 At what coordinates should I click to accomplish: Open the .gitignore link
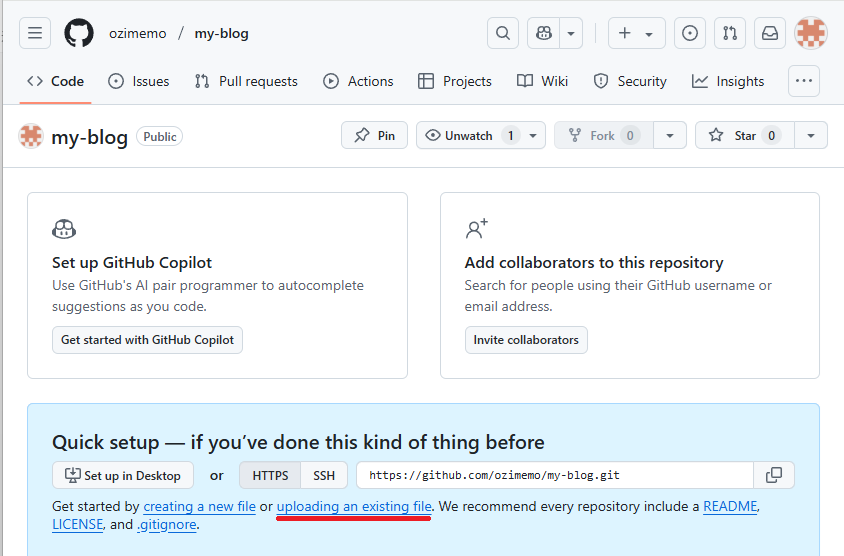point(167,524)
